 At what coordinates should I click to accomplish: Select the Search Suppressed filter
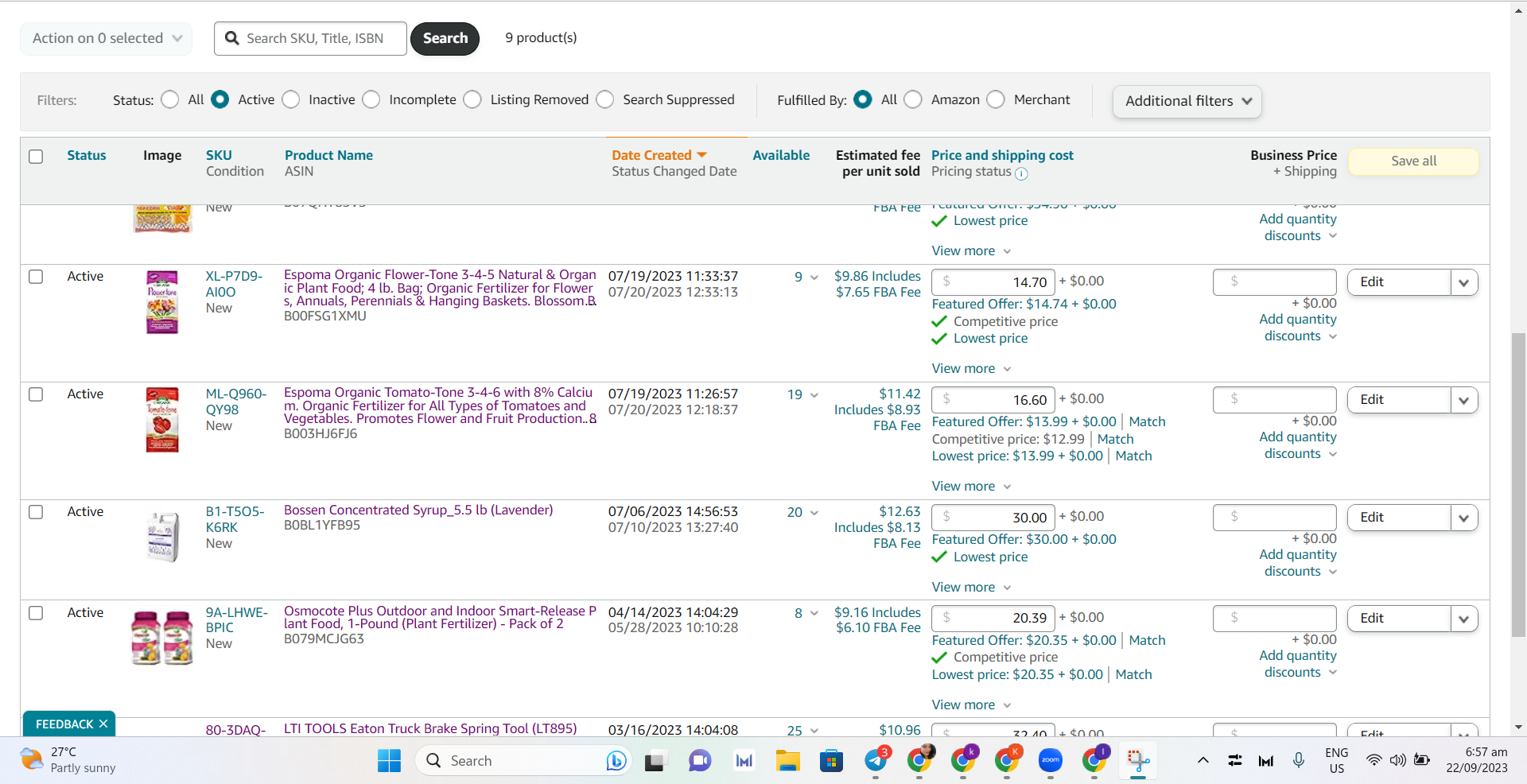click(605, 99)
